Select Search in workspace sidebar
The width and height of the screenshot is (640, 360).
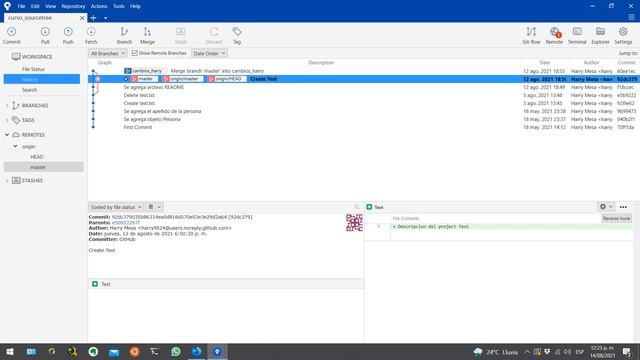pos(29,90)
